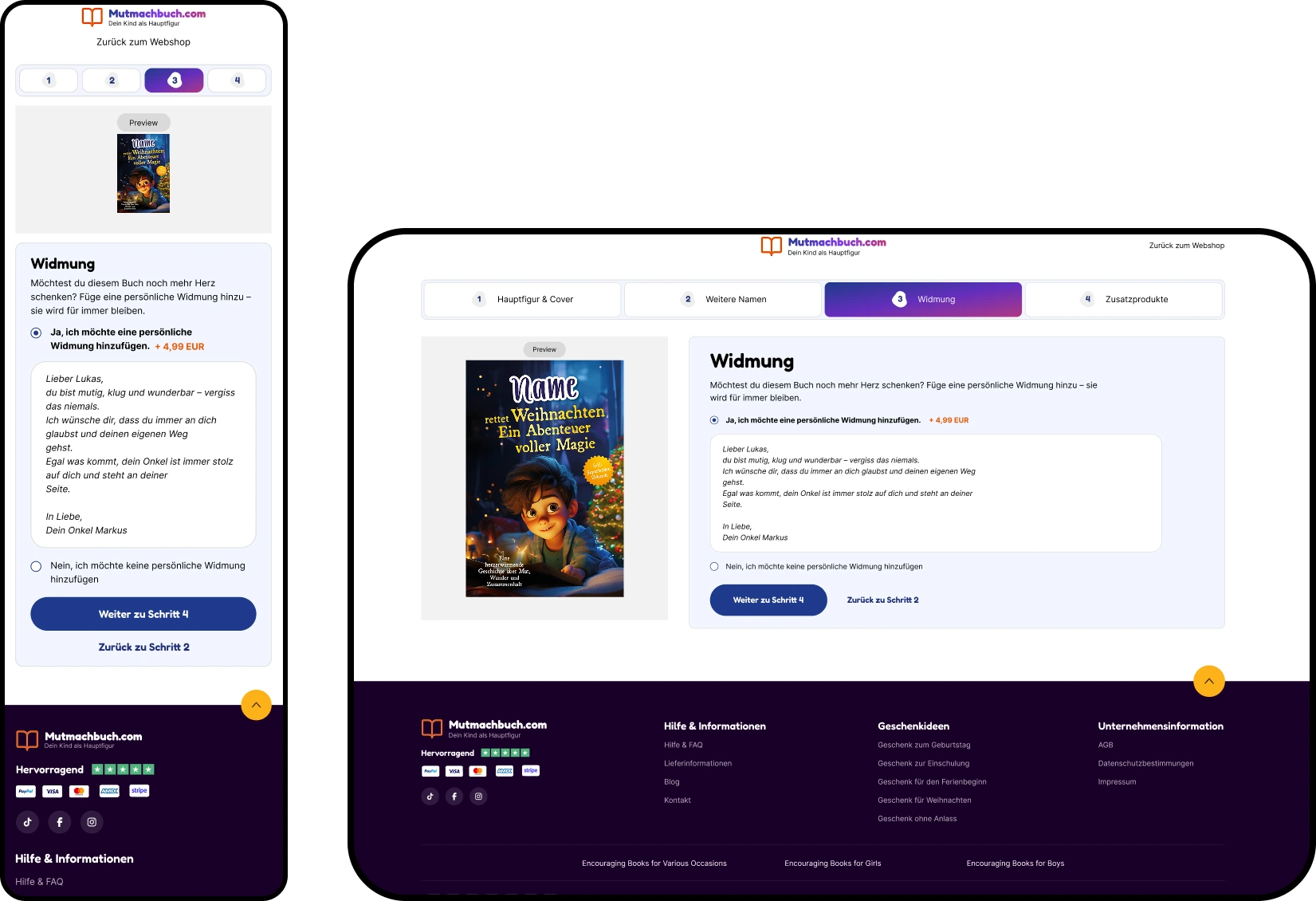The height and width of the screenshot is (901, 1316).
Task: Select 'Nein, ich möchte keine' radio in desktop view
Action: click(x=714, y=567)
